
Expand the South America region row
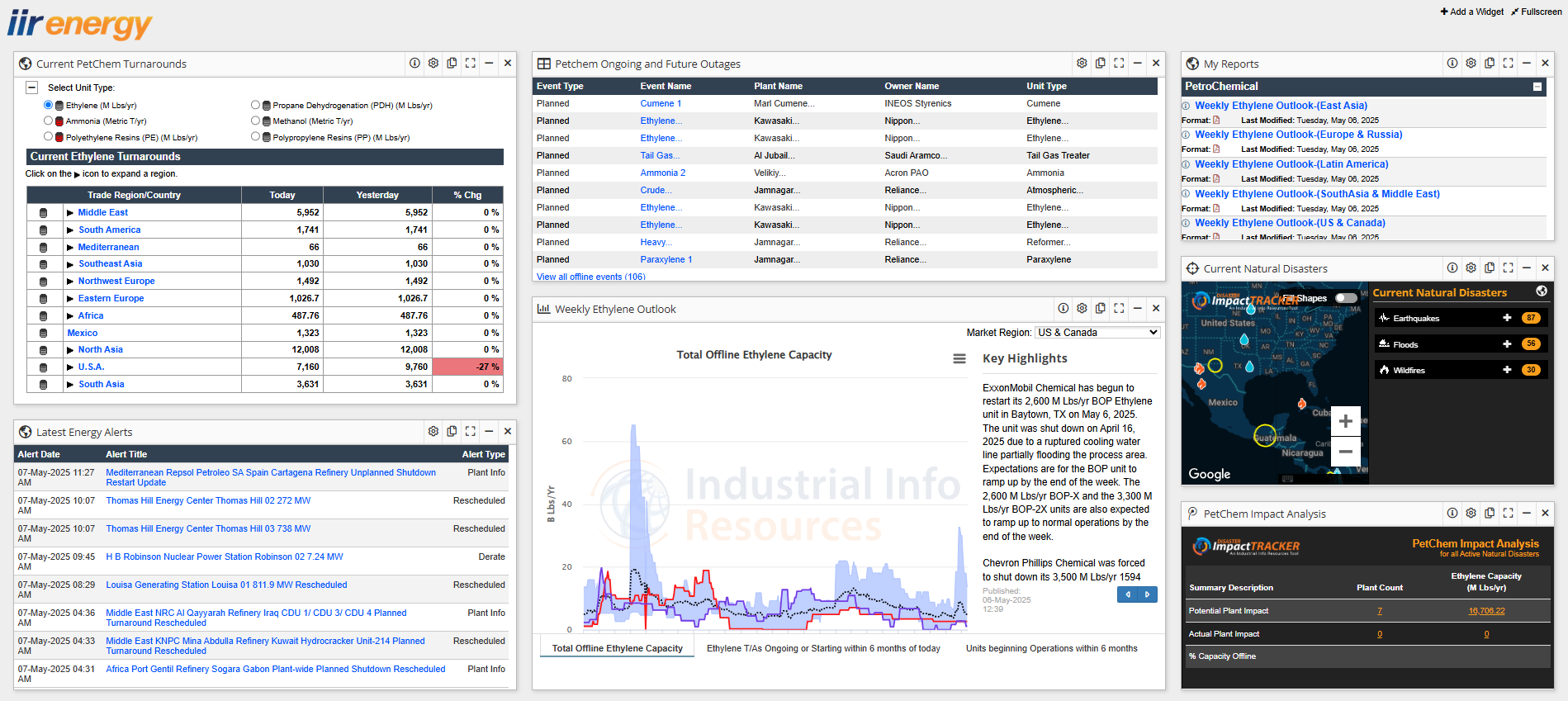[x=70, y=230]
